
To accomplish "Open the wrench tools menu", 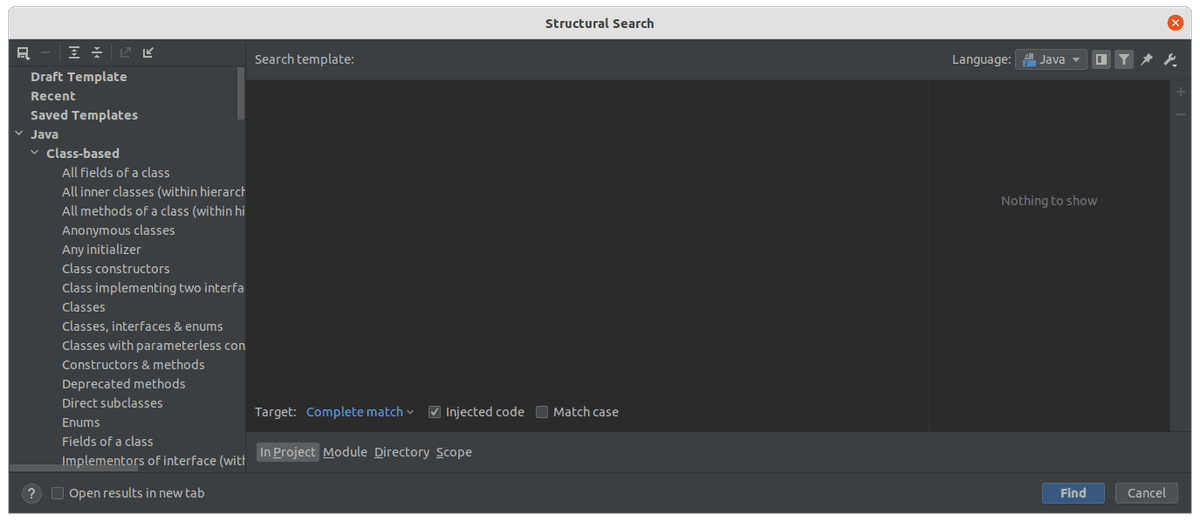I will (x=1170, y=60).
